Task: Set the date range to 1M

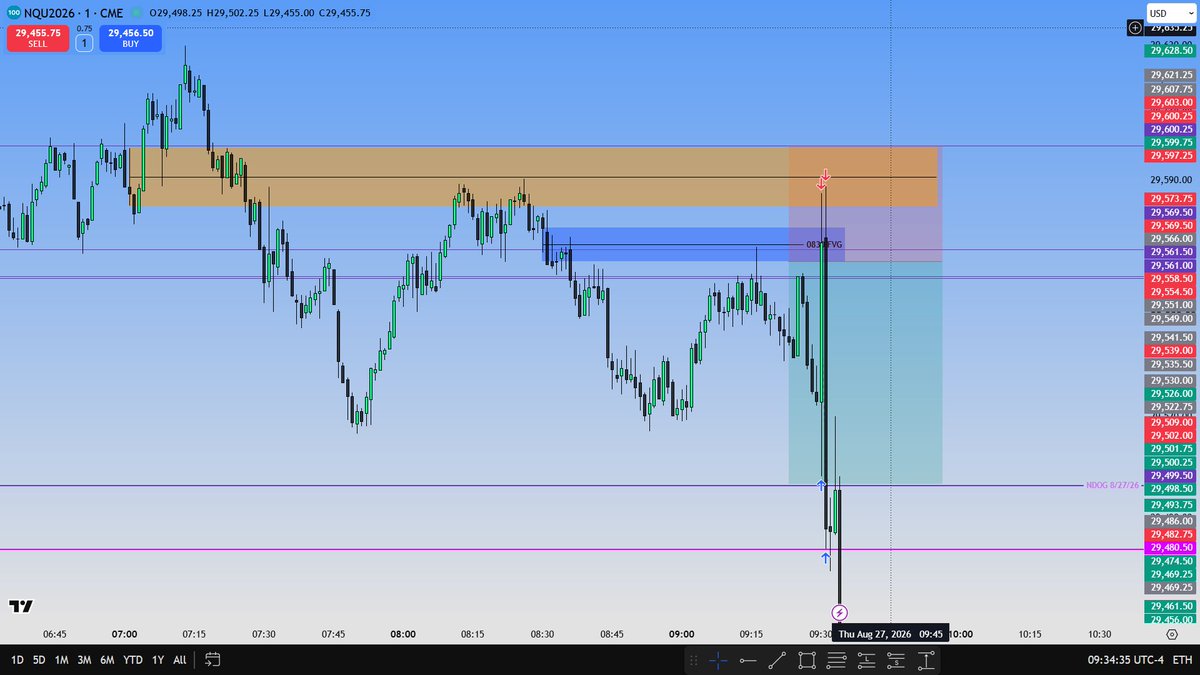Action: pyautogui.click(x=62, y=660)
